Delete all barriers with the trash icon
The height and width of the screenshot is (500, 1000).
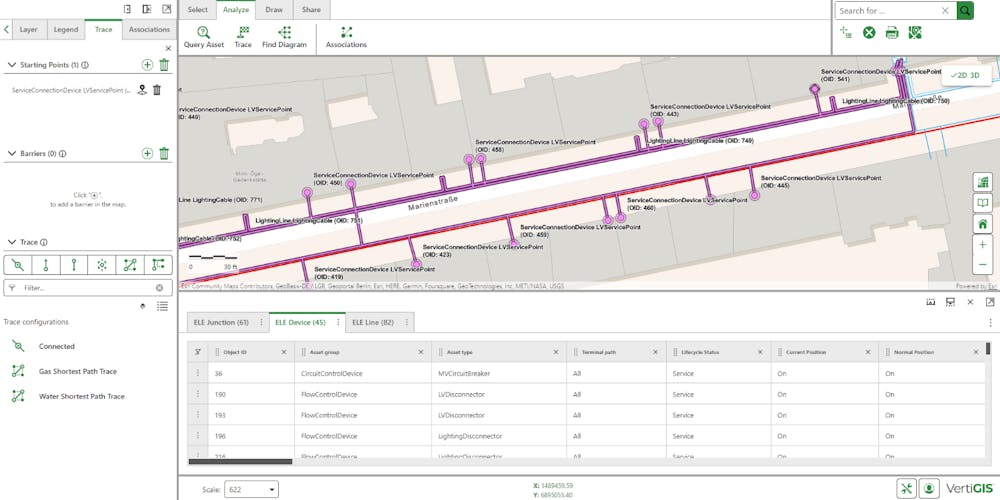pyautogui.click(x=164, y=153)
